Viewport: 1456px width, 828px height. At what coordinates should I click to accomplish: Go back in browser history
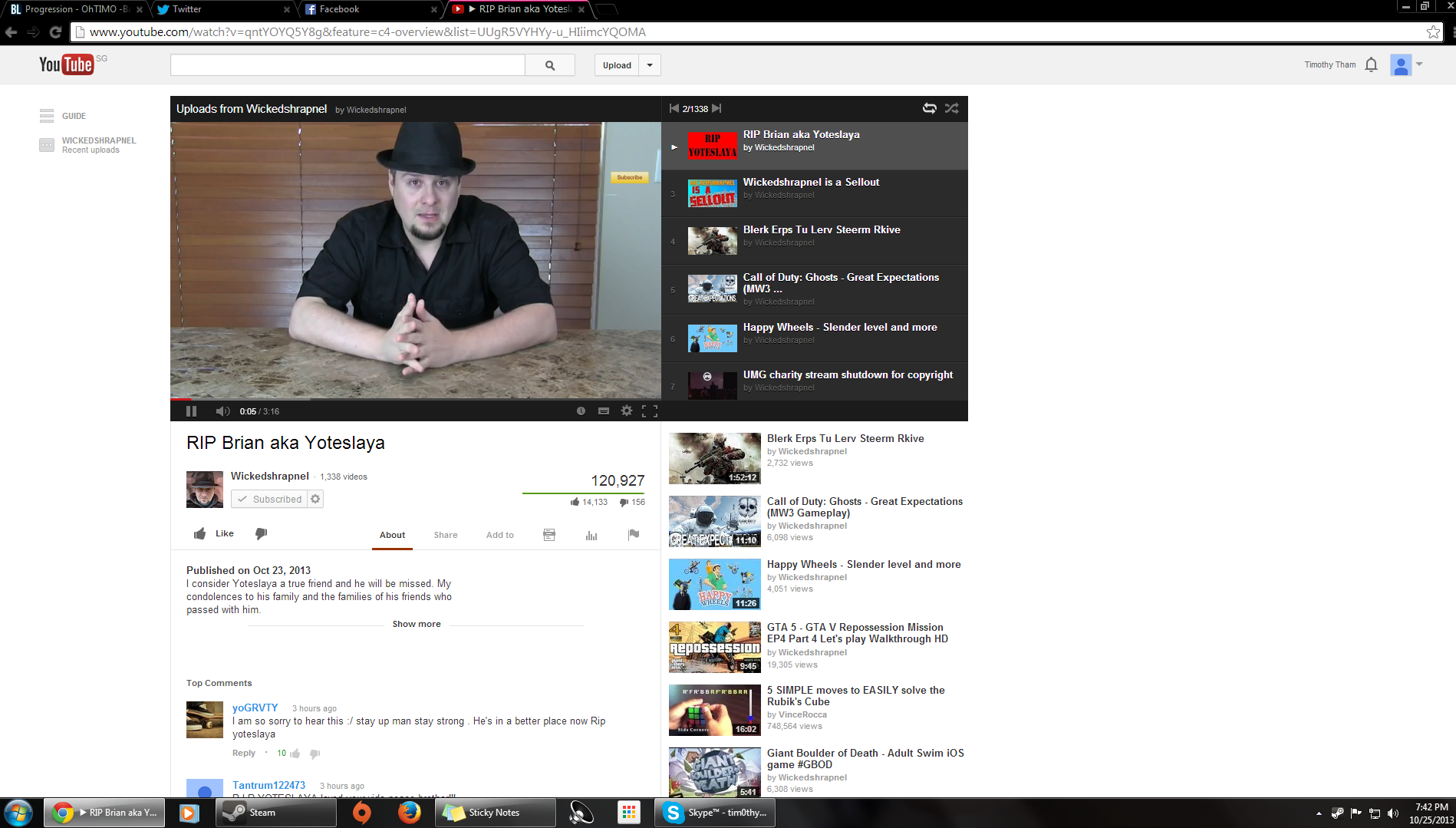[11, 32]
